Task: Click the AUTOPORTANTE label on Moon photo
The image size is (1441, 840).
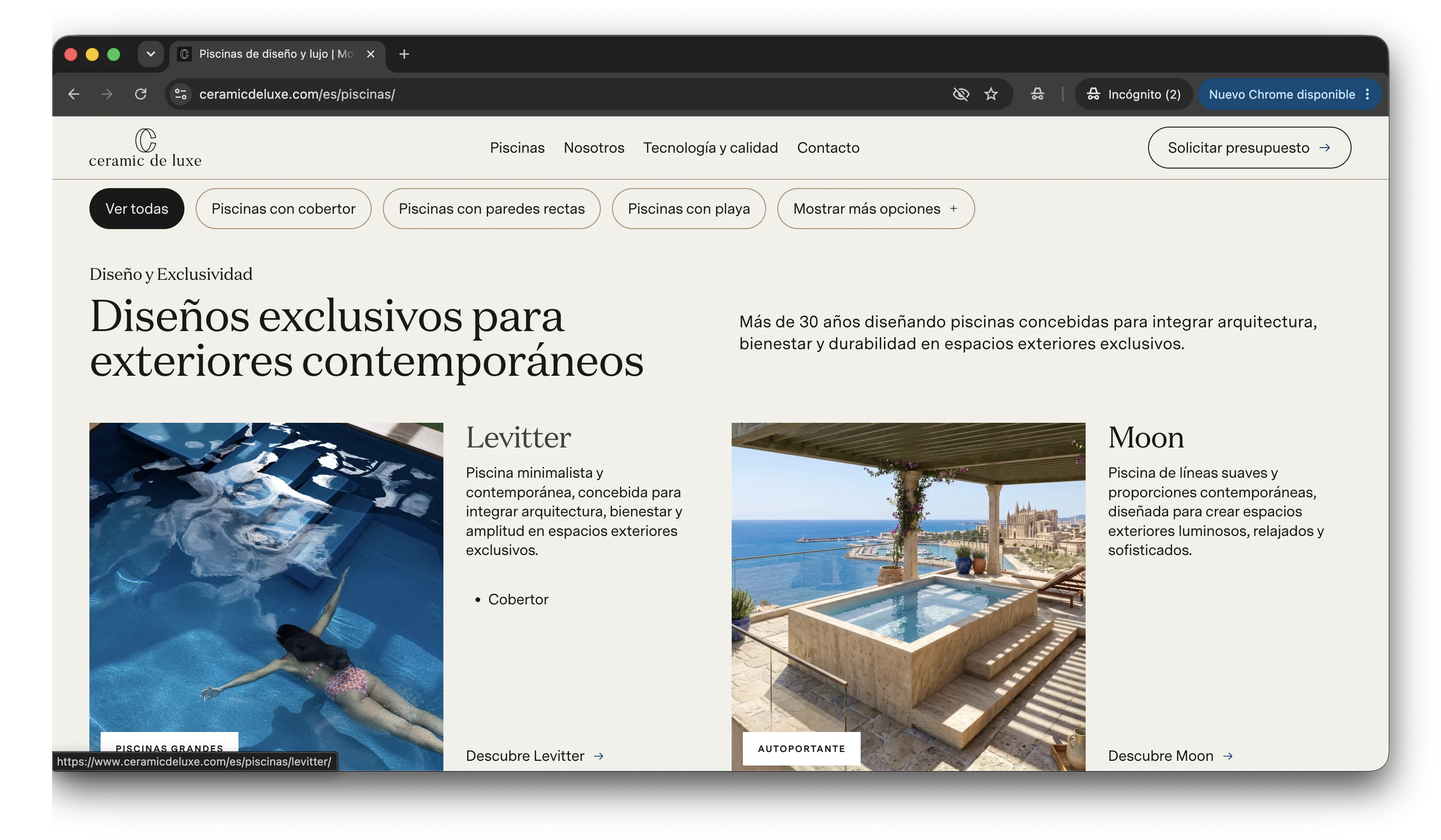Action: [801, 749]
